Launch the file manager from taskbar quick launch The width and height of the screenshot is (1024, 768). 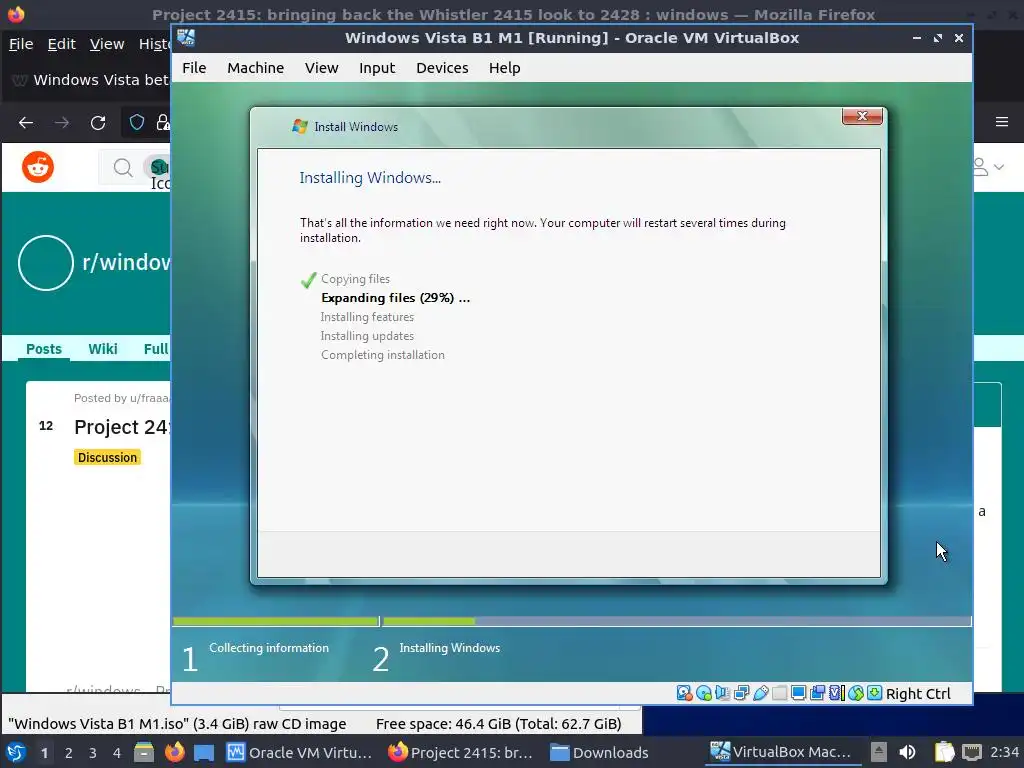pos(144,752)
